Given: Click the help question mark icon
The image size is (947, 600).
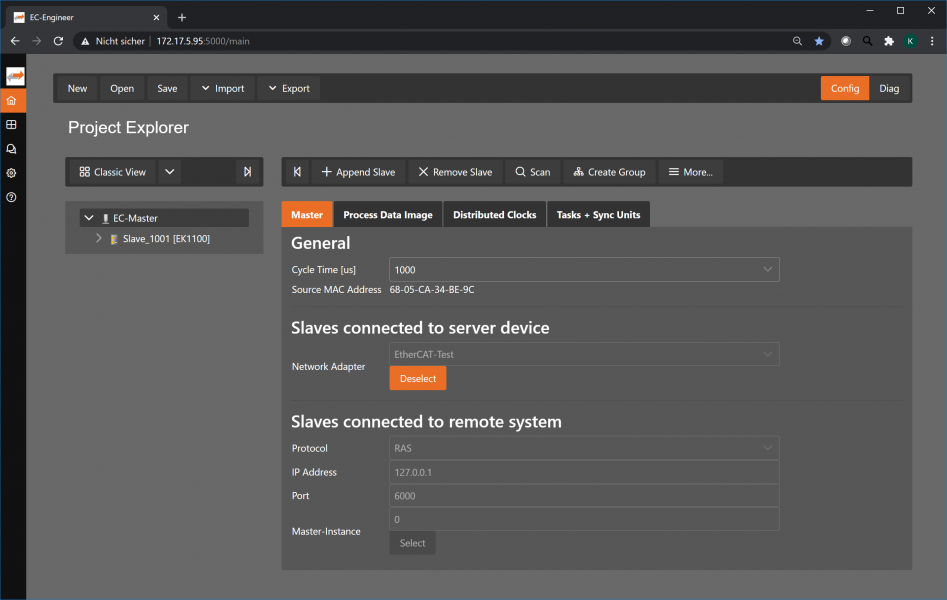Looking at the screenshot, I should click(12, 197).
